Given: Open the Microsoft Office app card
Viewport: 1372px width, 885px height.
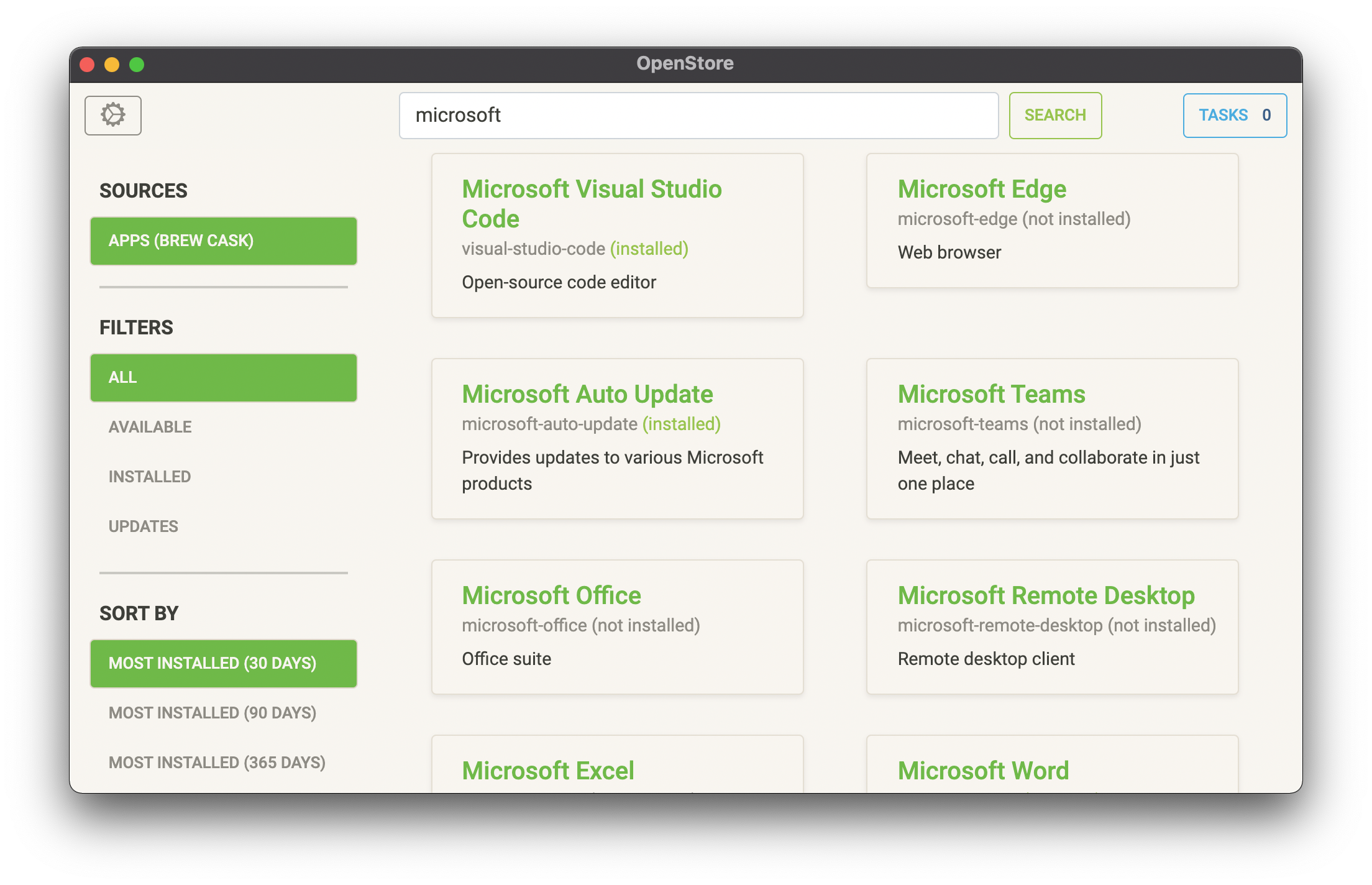Looking at the screenshot, I should [x=617, y=626].
